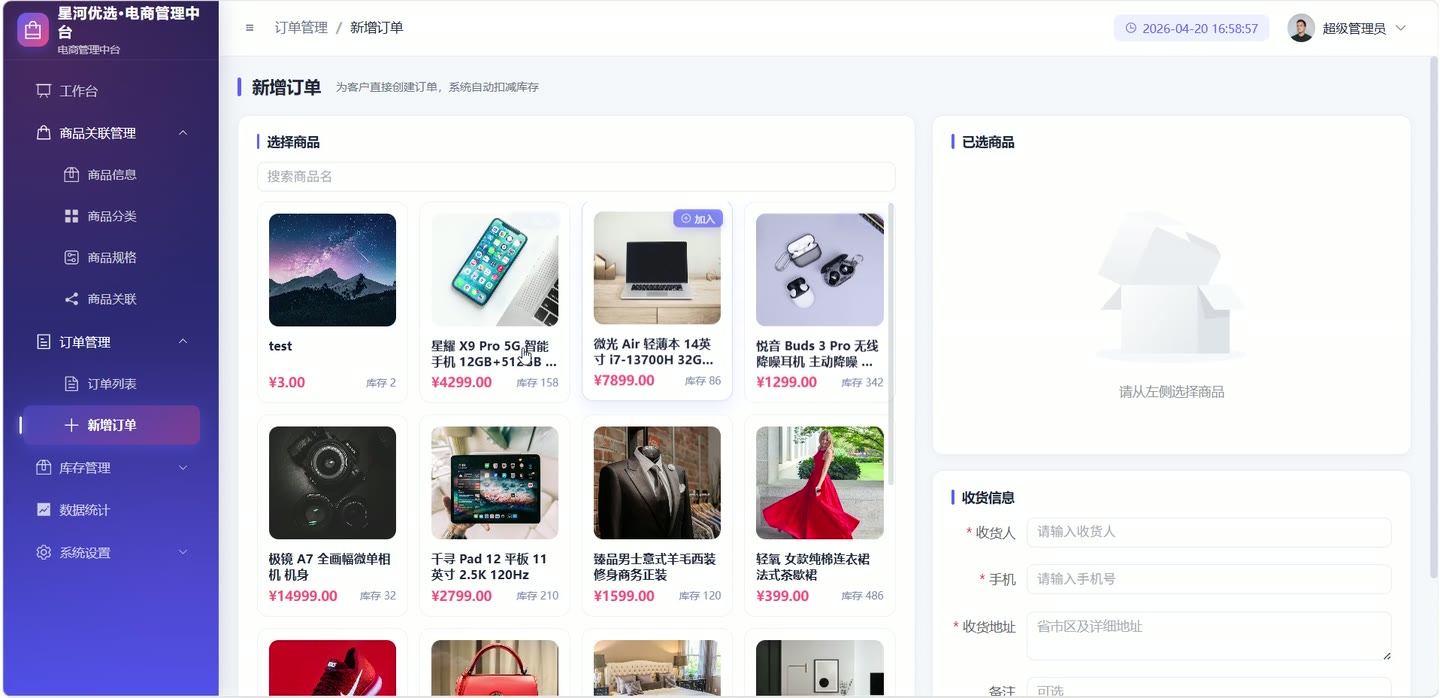
Task: Go to the 商品分类 page
Action: pyautogui.click(x=111, y=216)
